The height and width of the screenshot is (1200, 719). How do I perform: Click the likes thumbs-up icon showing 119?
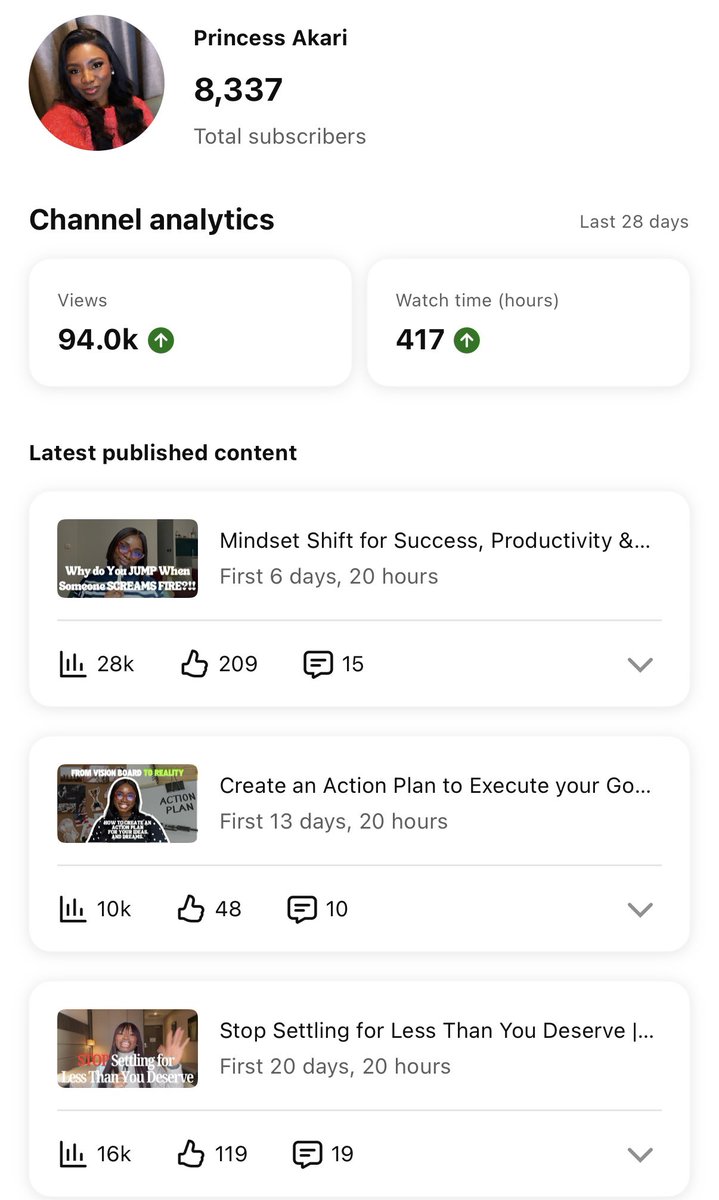click(x=191, y=1153)
